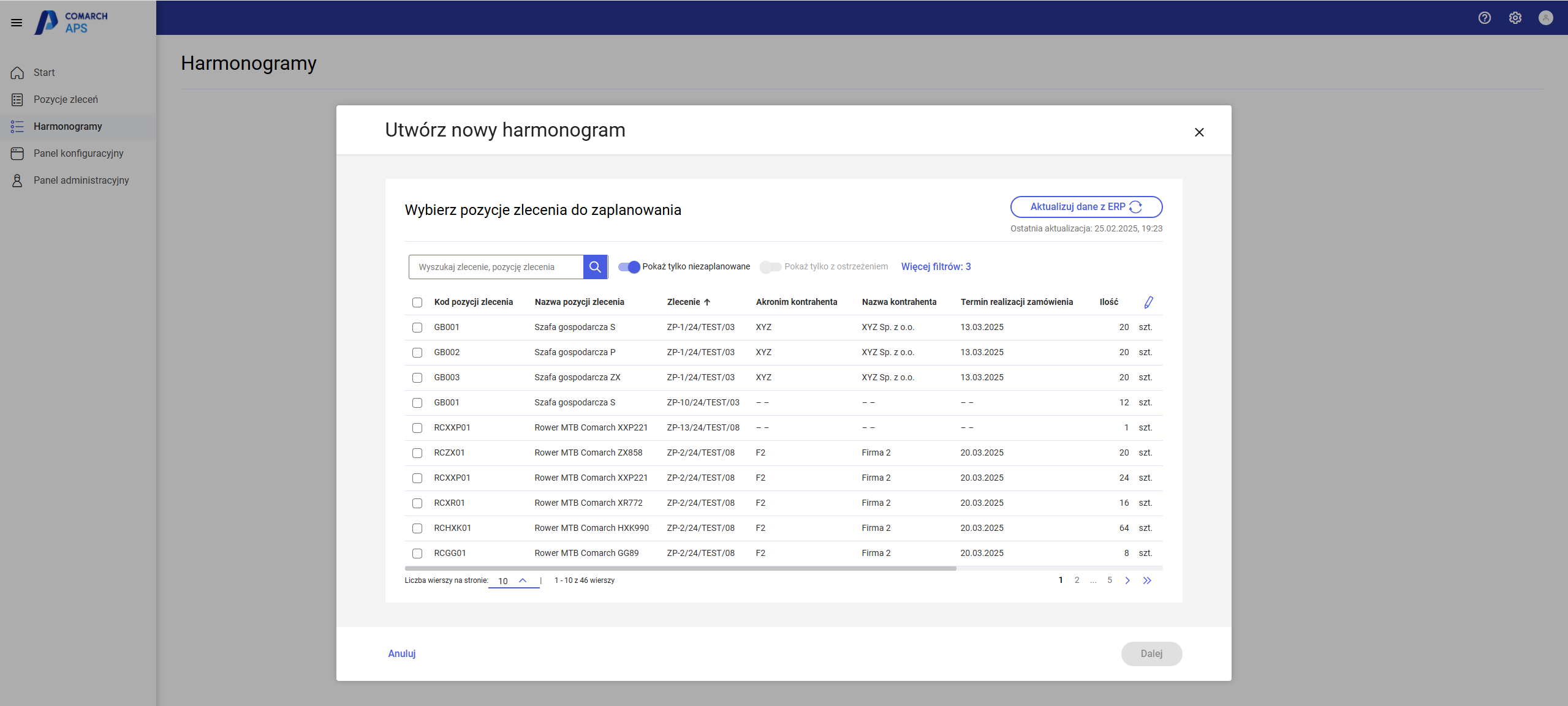Click Nazwa kontrahenta column header
1568x706 pixels.
click(899, 302)
